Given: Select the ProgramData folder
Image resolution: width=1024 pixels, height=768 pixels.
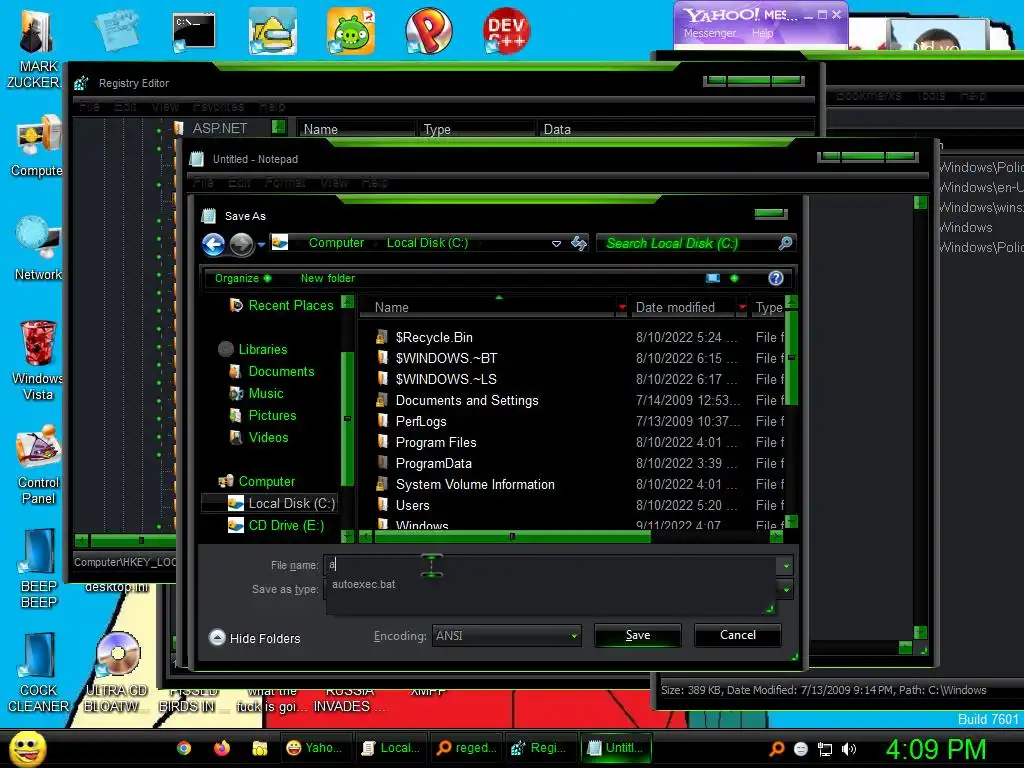Looking at the screenshot, I should (x=433, y=463).
